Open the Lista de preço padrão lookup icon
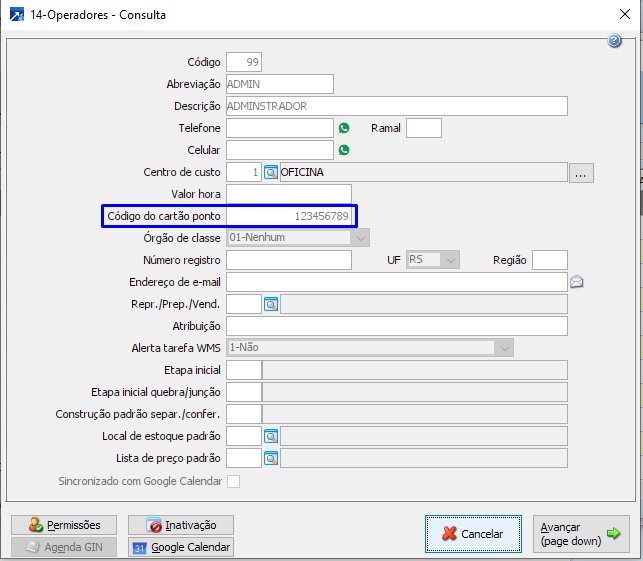This screenshot has height=561, width=643. coord(271,458)
